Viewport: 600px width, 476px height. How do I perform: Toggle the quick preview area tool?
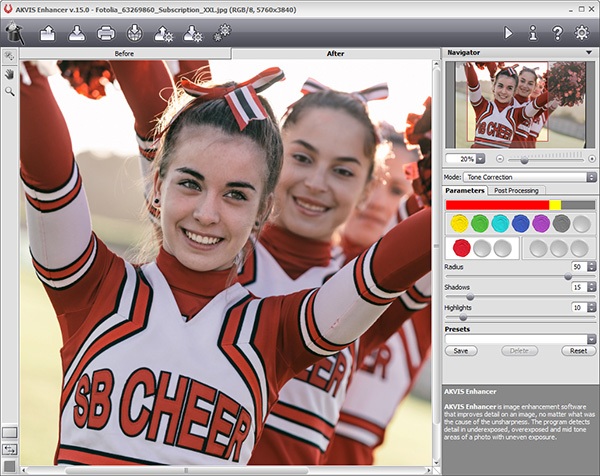click(10, 56)
